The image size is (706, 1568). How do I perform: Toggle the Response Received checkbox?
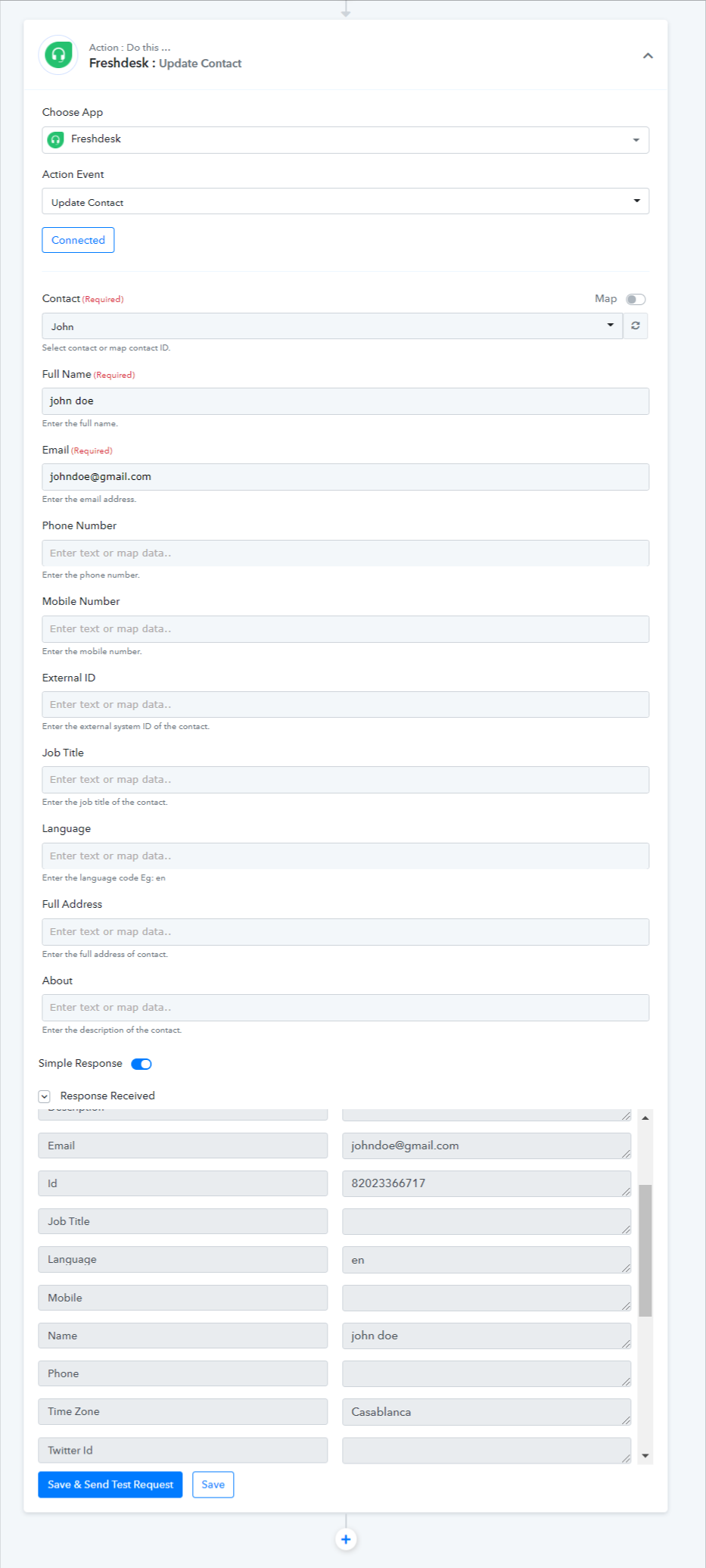point(45,1096)
